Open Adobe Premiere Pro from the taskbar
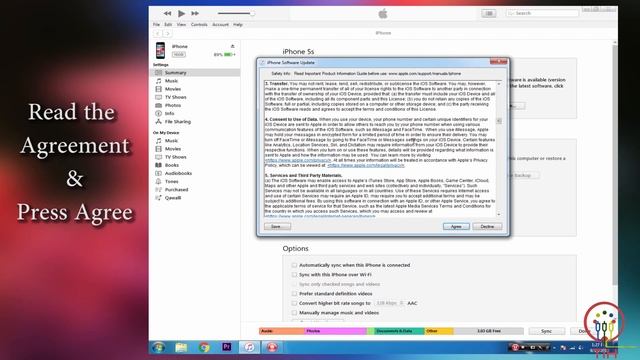Screen dimensions: 640x360 (x=227, y=347)
